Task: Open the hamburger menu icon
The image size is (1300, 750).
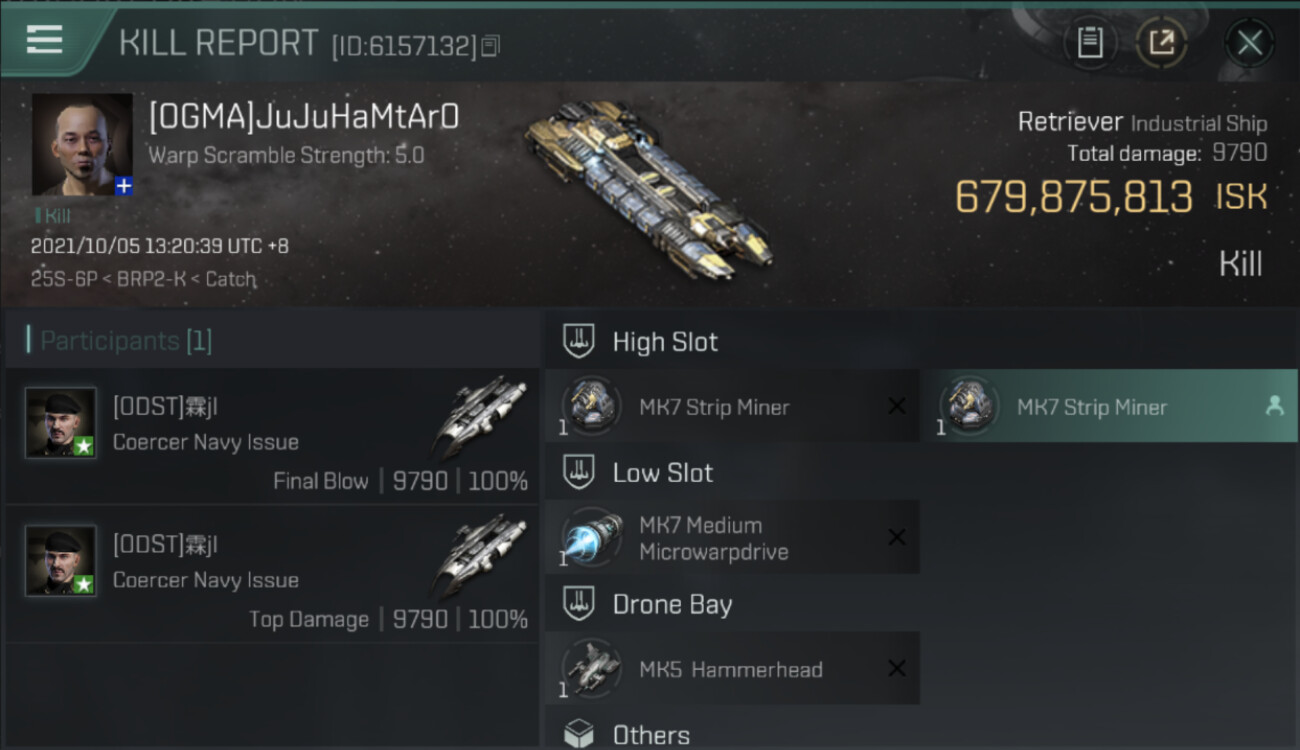Action: coord(45,39)
